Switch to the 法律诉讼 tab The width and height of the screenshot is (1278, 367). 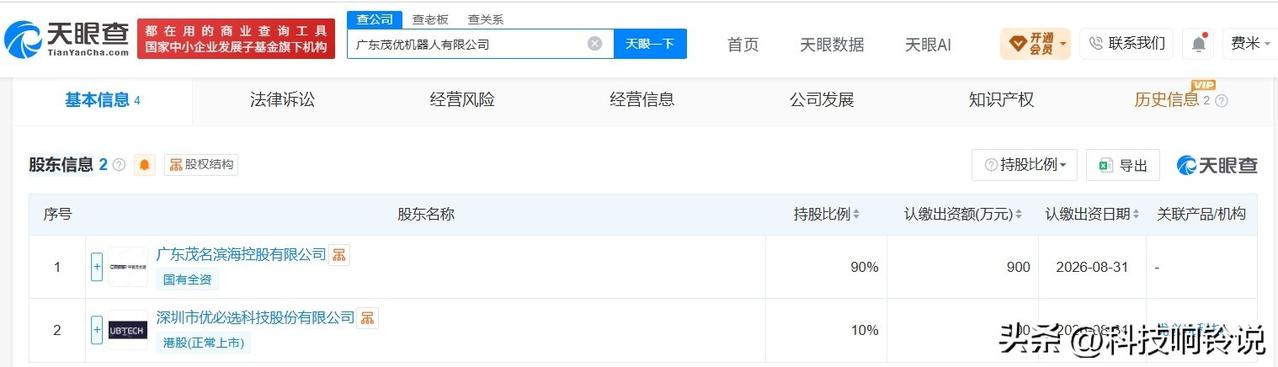click(282, 100)
